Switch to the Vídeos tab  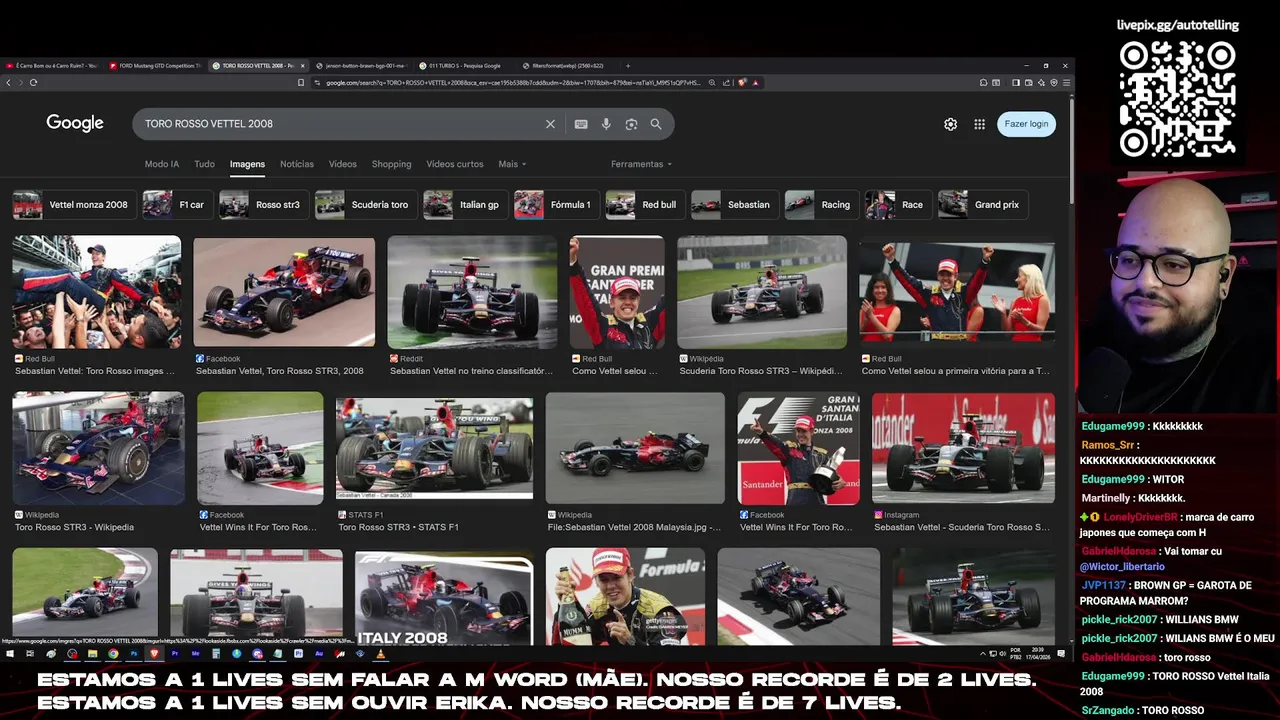[343, 164]
